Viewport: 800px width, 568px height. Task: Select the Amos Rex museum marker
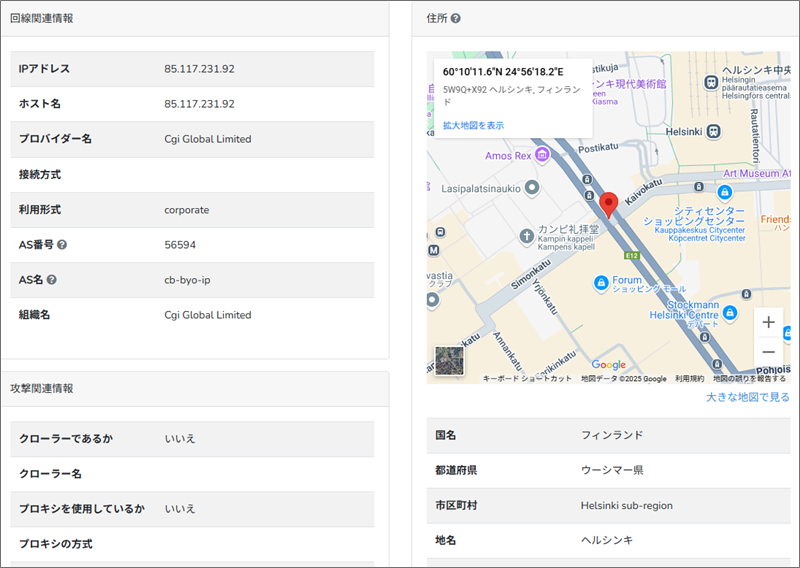coord(542,155)
